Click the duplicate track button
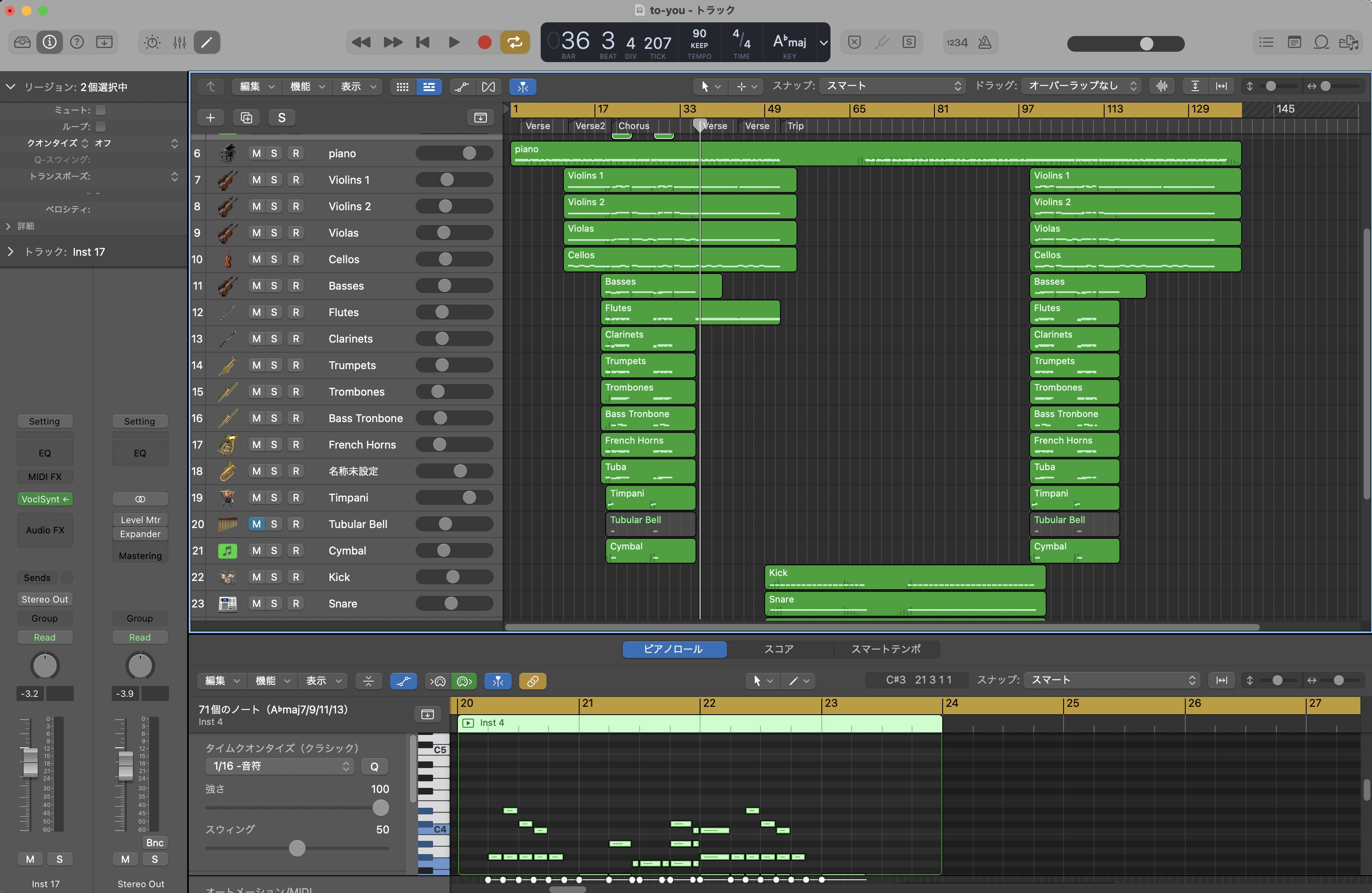 pyautogui.click(x=246, y=118)
